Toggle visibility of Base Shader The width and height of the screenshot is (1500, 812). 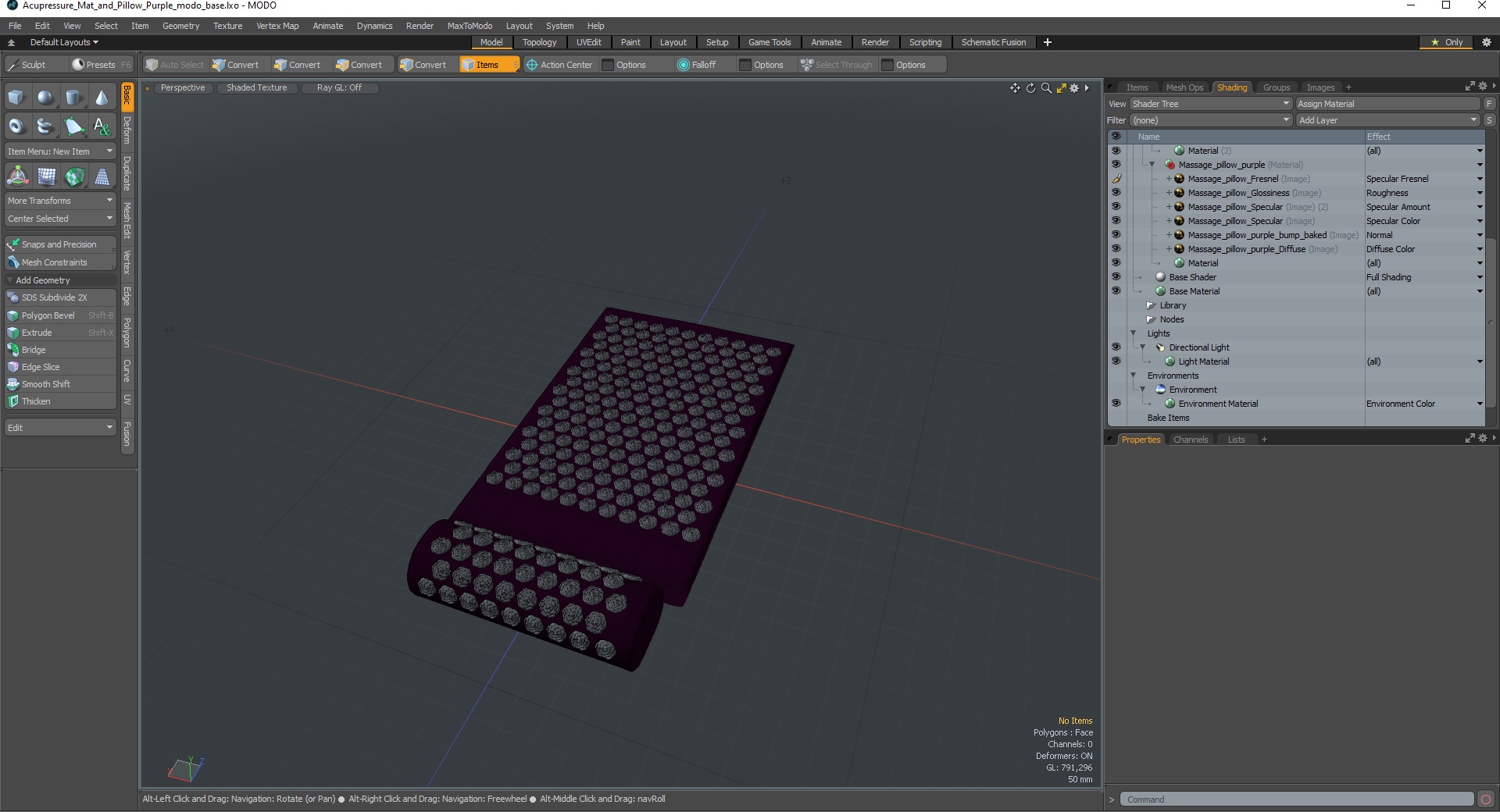coord(1116,277)
